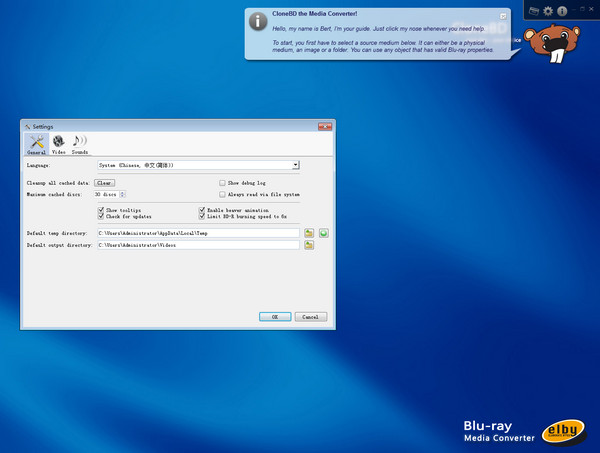Click the registration card icon in top bar

[x=534, y=10]
